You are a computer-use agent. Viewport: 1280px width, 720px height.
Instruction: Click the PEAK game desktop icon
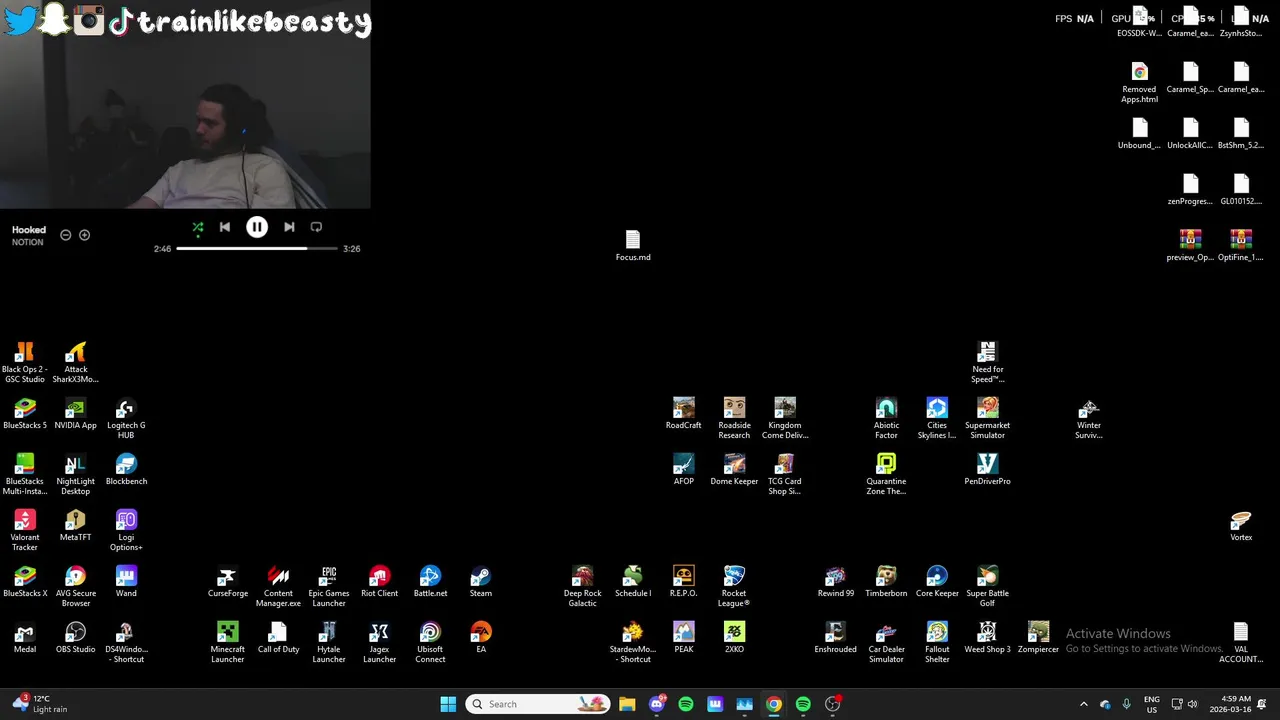(684, 637)
